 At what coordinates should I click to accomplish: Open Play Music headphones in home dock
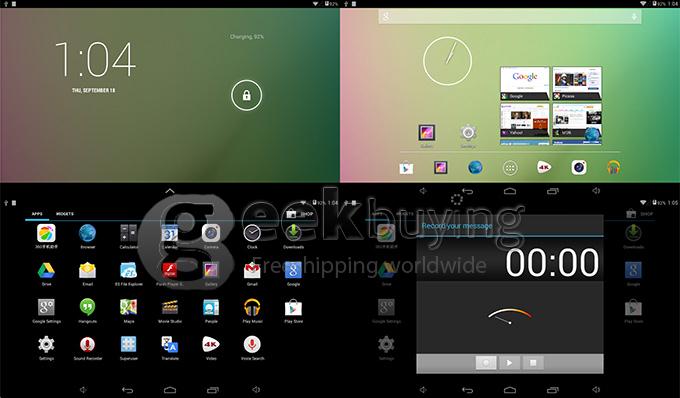pos(613,167)
